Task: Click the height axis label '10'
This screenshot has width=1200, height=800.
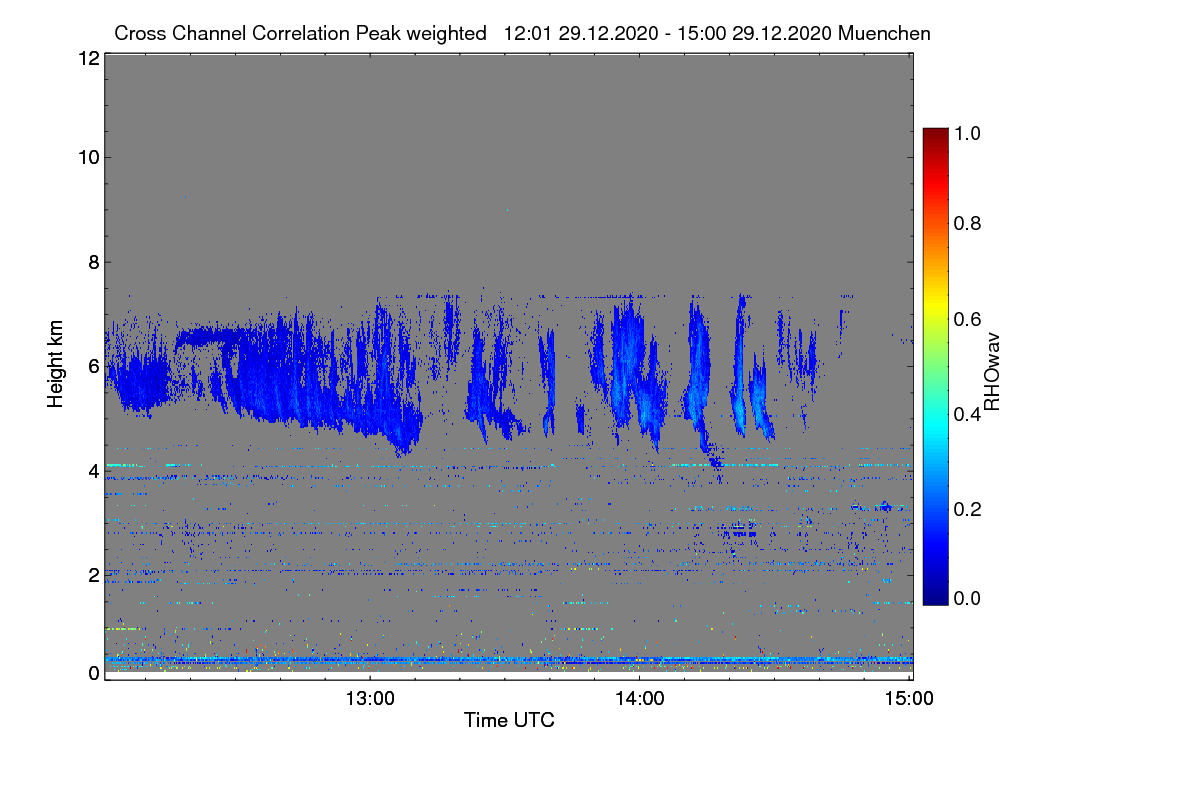Action: 88,157
